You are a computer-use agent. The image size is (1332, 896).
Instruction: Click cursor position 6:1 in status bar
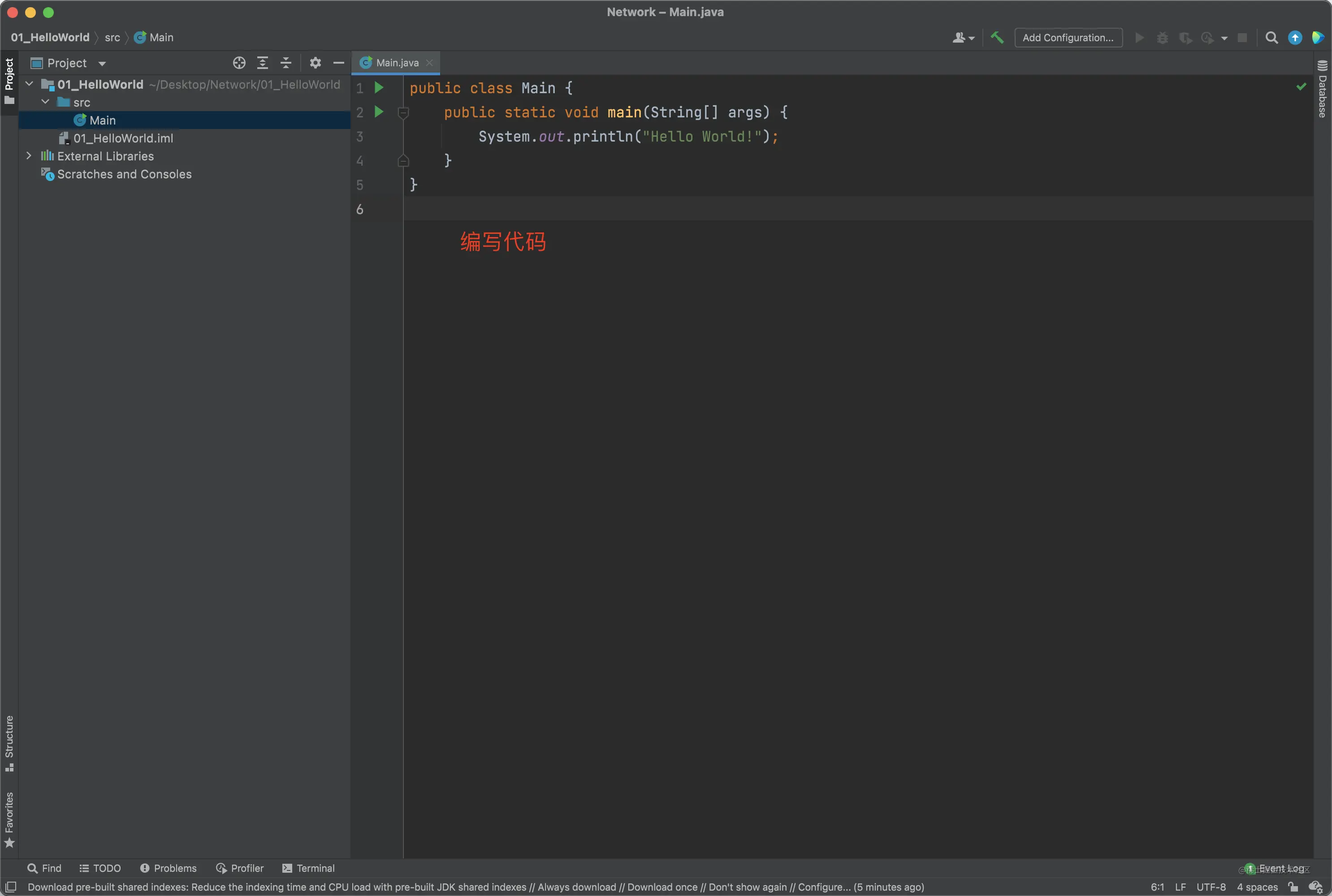(1157, 887)
